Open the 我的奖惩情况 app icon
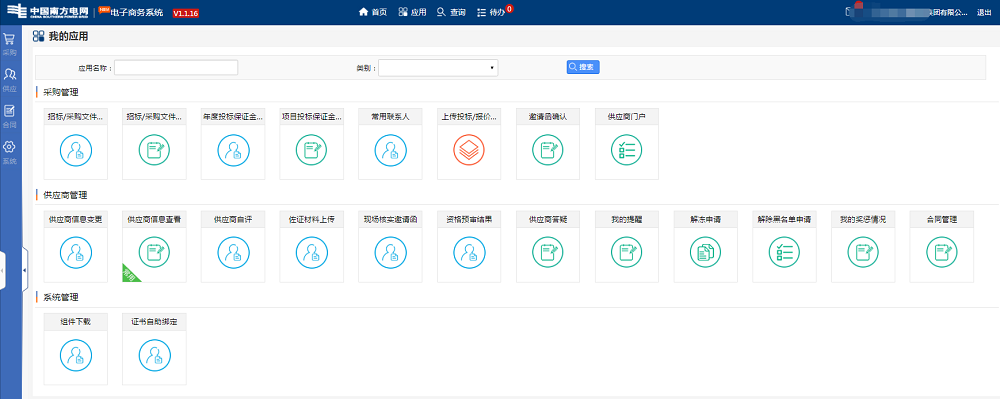The image size is (1000, 399). pyautogui.click(x=863, y=252)
